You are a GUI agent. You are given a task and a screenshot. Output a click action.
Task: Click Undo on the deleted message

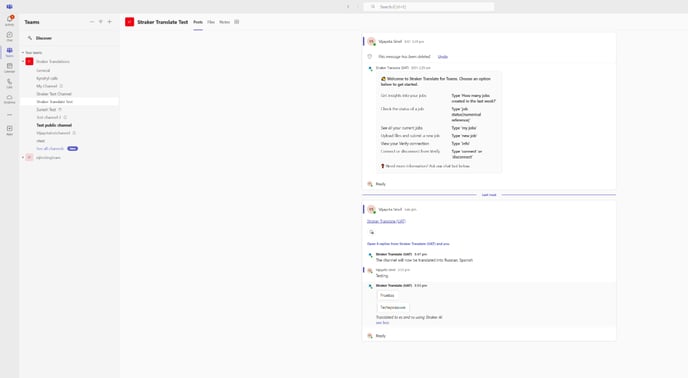click(443, 57)
